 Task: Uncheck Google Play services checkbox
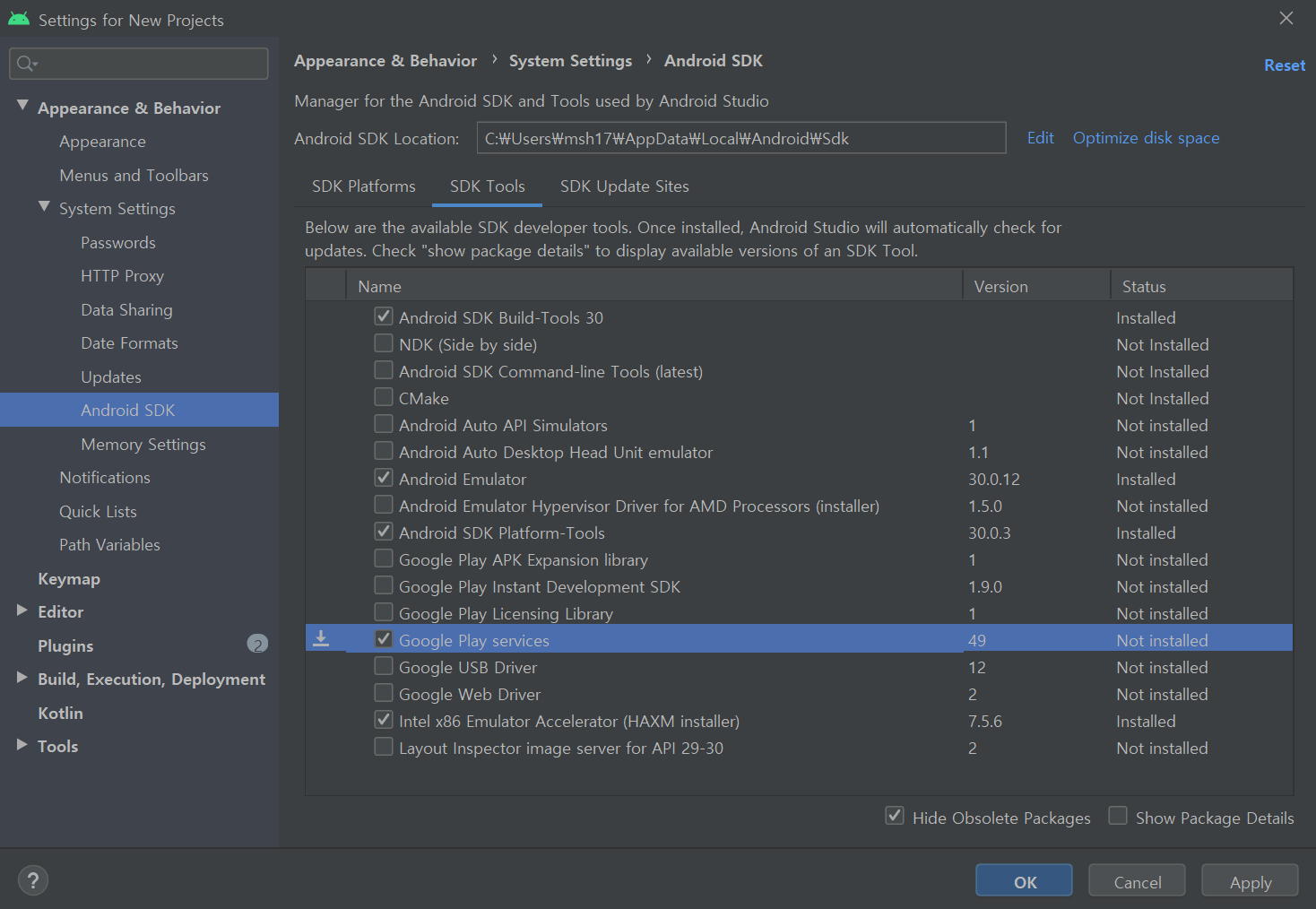click(x=384, y=639)
